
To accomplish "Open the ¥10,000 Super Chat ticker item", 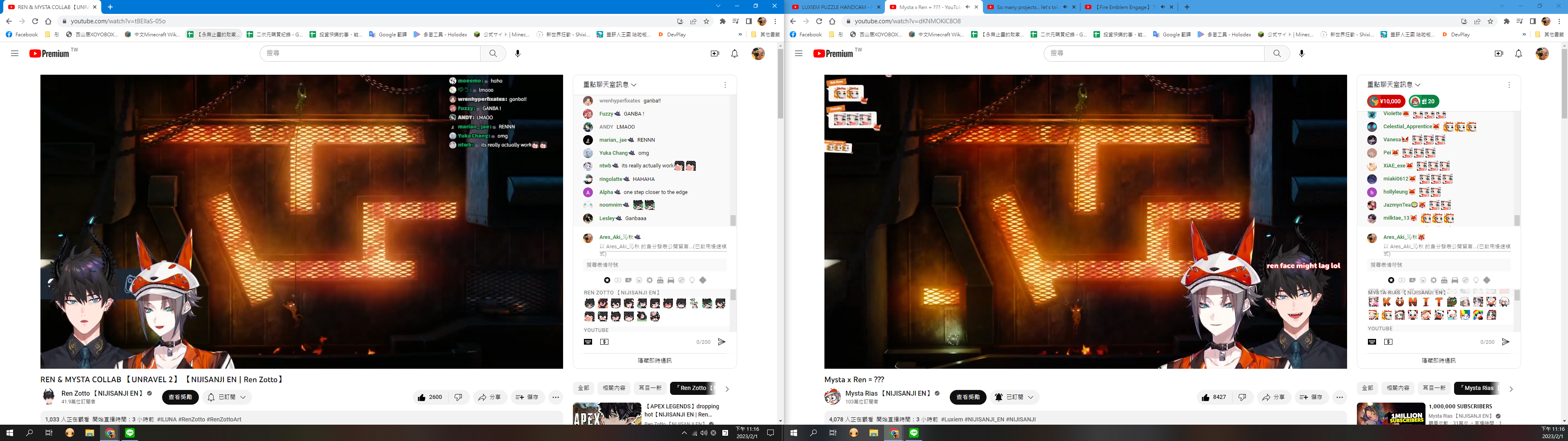I will point(1386,101).
